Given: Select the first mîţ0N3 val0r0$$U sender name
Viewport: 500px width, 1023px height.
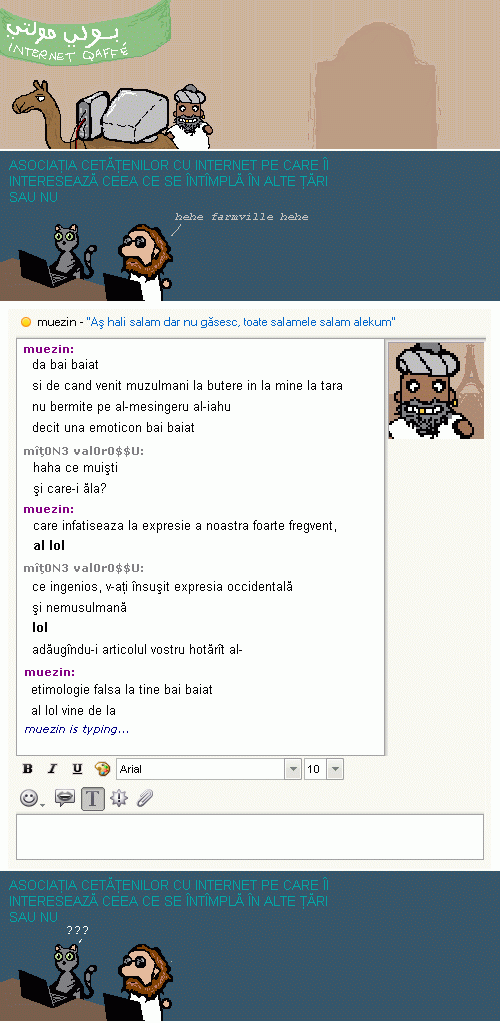Looking at the screenshot, I should coord(84,451).
